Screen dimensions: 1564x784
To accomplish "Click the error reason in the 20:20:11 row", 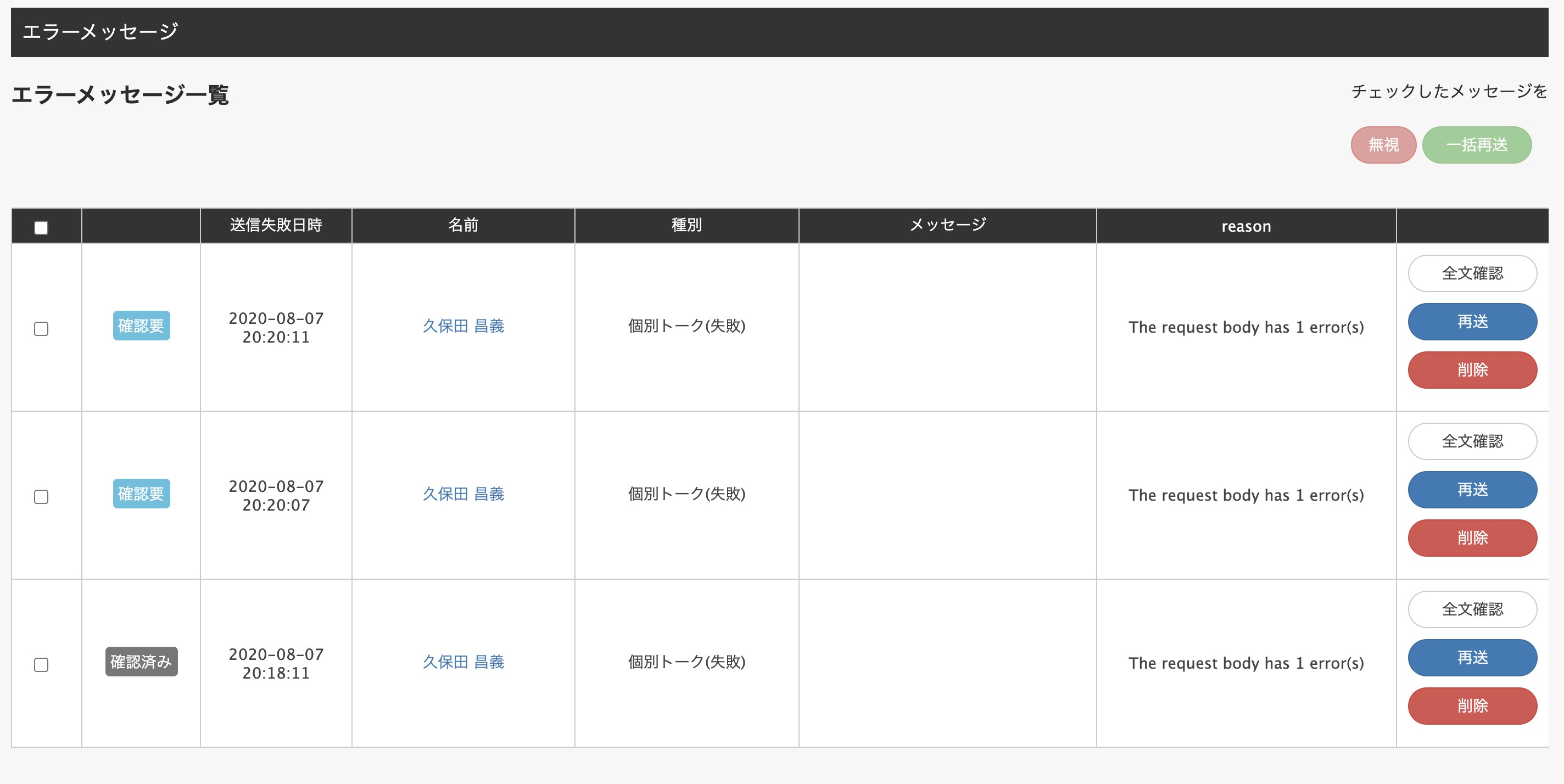I will pyautogui.click(x=1246, y=328).
